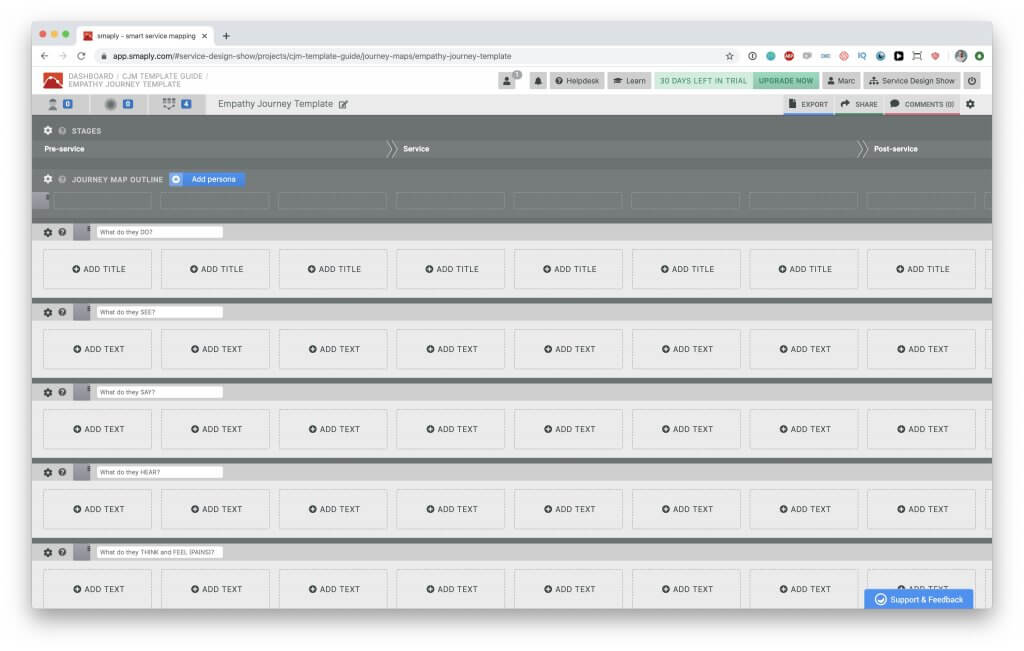This screenshot has width=1024, height=651.
Task: Click the help icon next to STAGES
Action: (61, 130)
